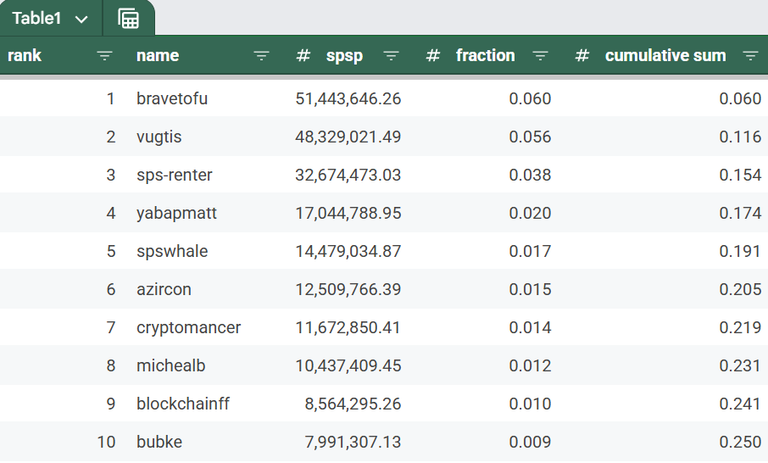768x463 pixels.
Task: Open the Table1 name dropdown
Action: click(x=81, y=20)
